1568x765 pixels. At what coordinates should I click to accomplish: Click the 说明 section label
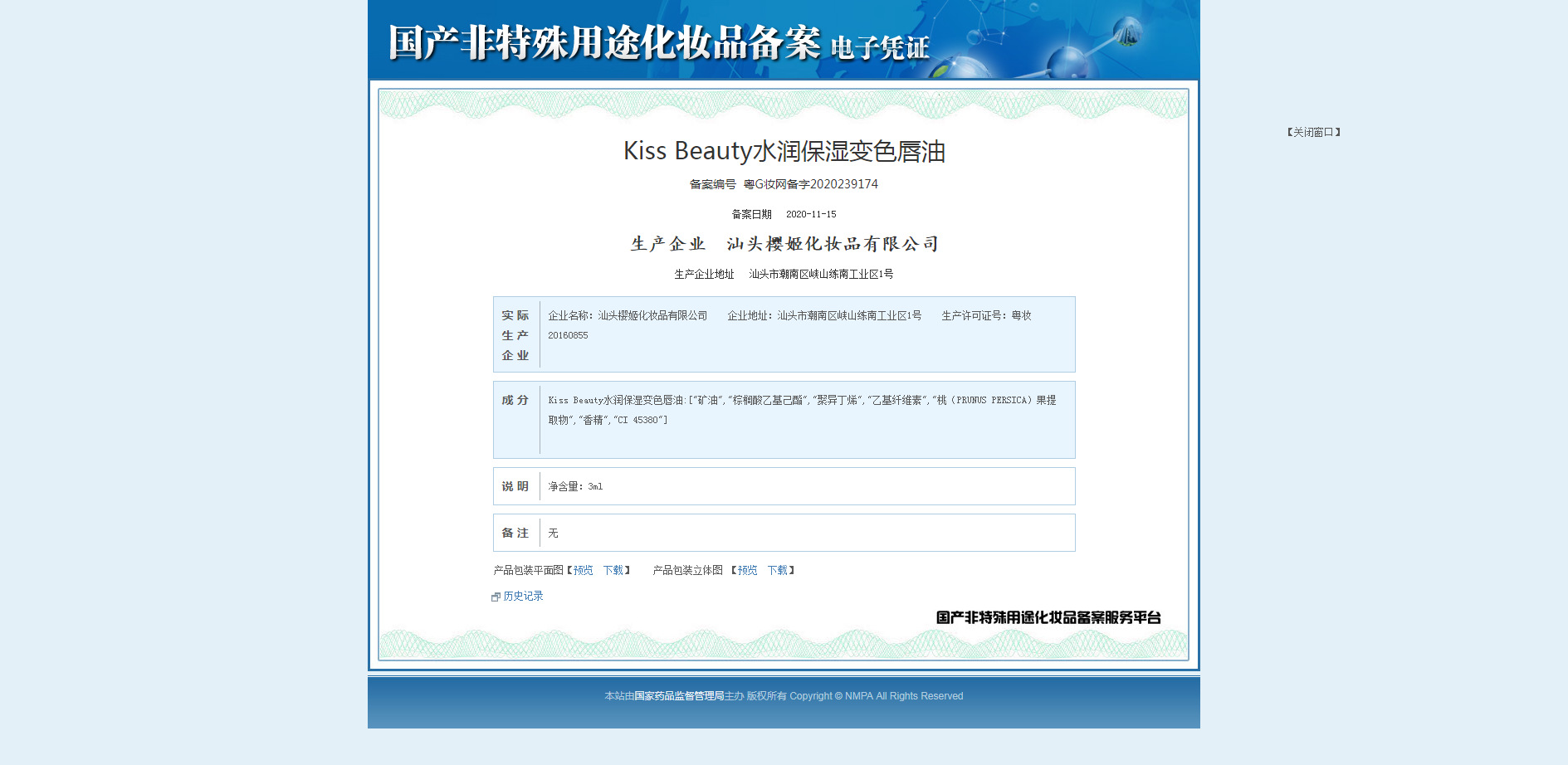point(515,486)
